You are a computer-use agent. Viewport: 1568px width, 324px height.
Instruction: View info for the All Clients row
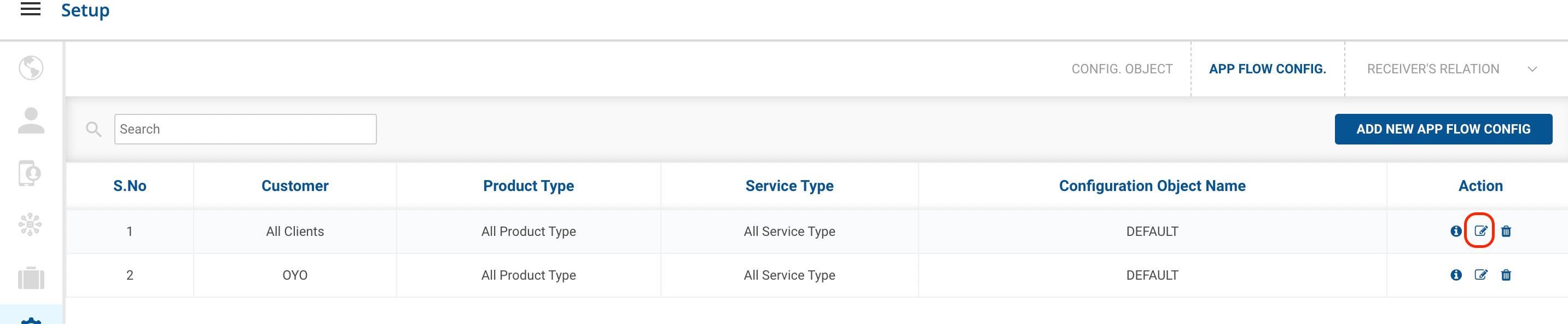[1455, 232]
